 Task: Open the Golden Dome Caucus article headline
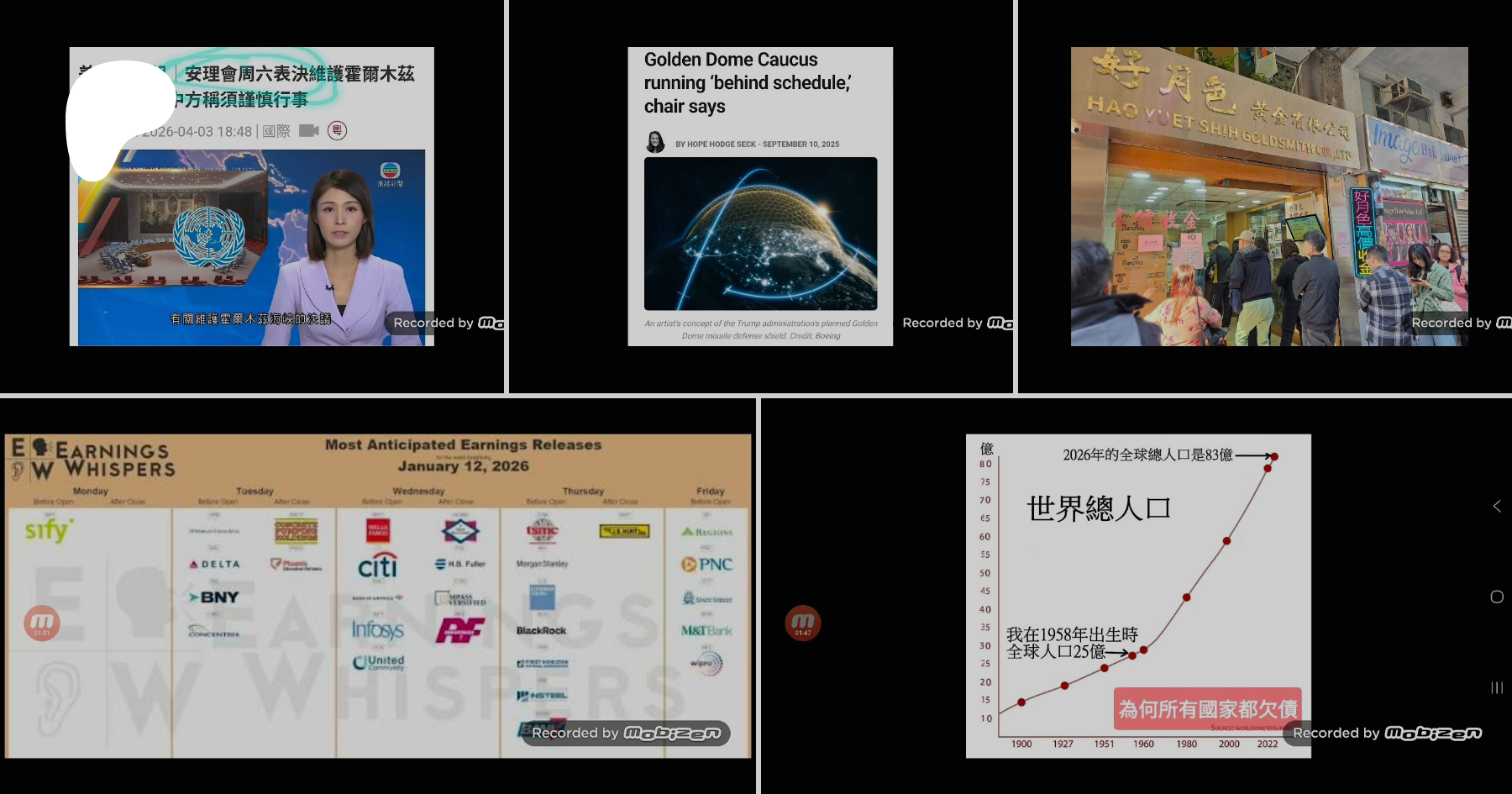747,83
